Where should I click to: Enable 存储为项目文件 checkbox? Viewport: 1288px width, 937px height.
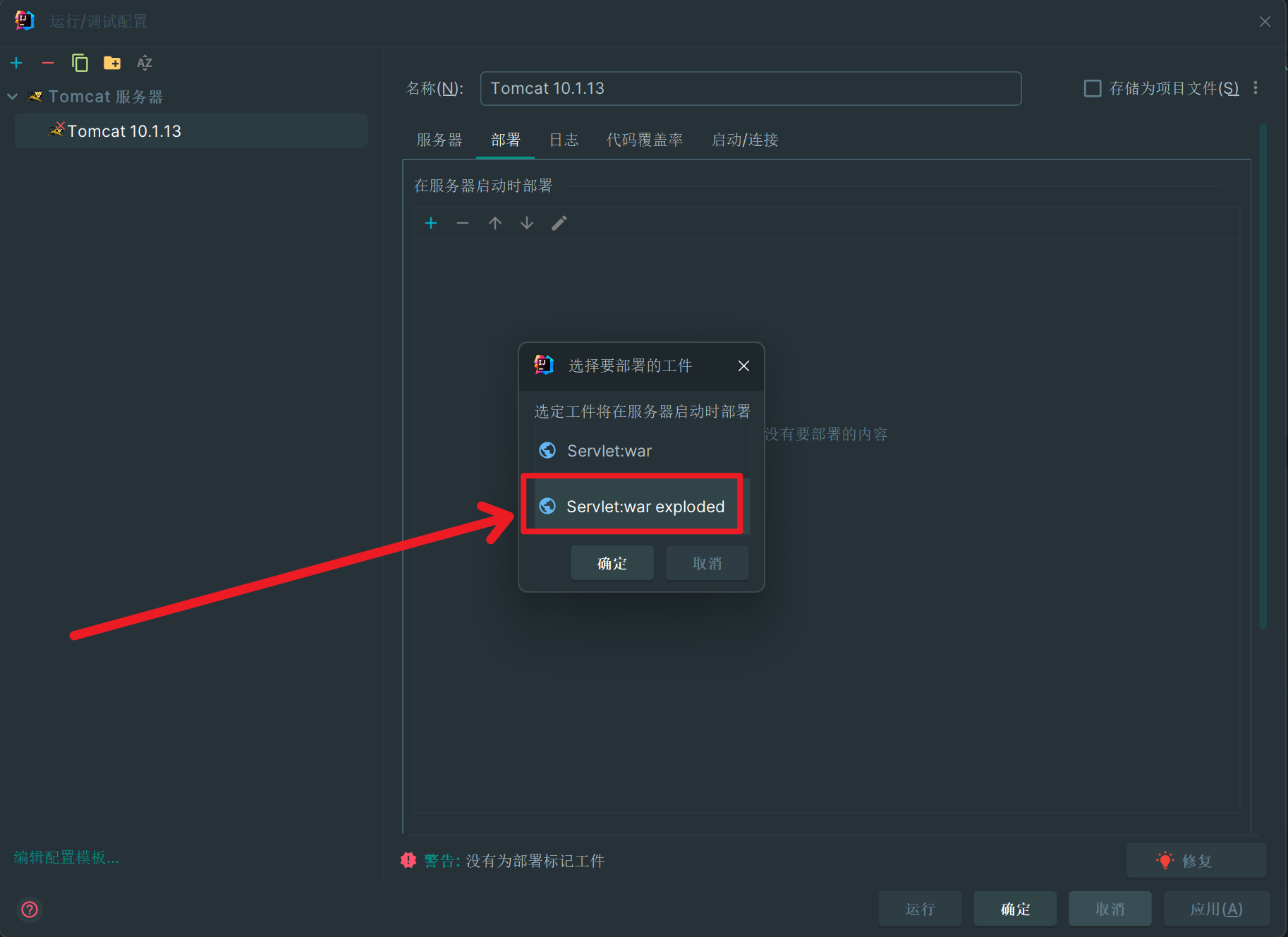1092,88
